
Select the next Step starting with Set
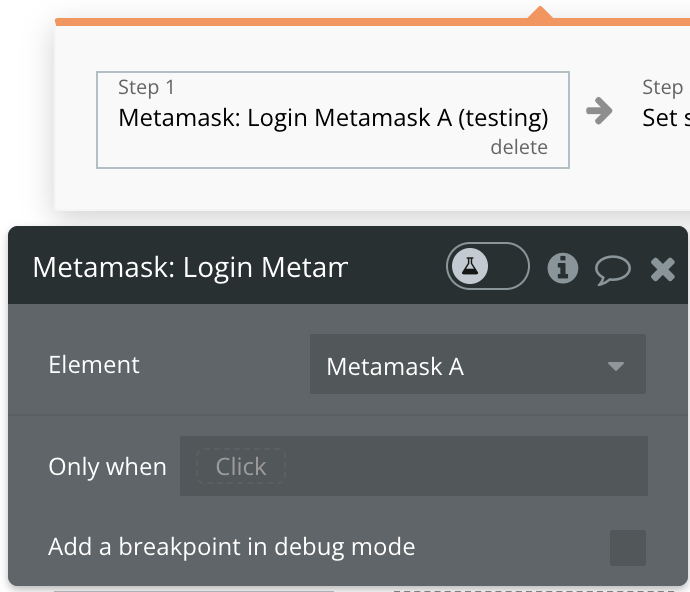point(665,104)
